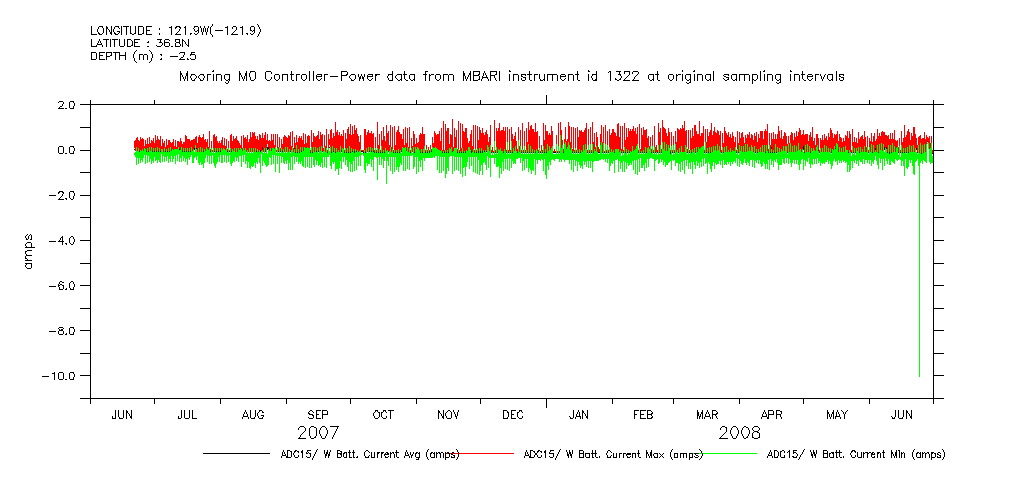The image size is (1009, 504).
Task: Click the 2.0 y-axis tick label
Action: (67, 105)
